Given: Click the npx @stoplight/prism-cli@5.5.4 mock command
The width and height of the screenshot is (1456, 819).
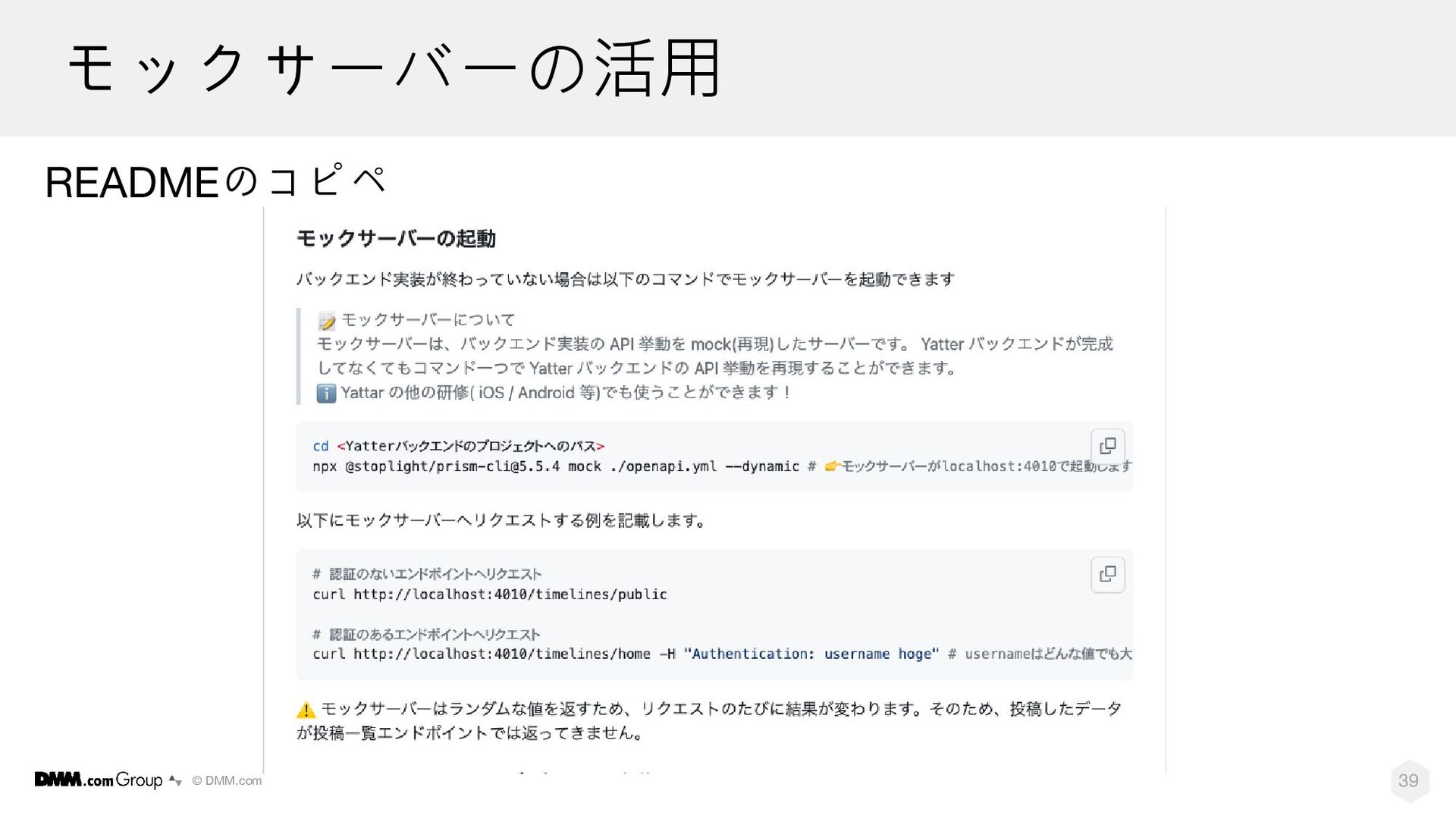Looking at the screenshot, I should click(x=556, y=466).
